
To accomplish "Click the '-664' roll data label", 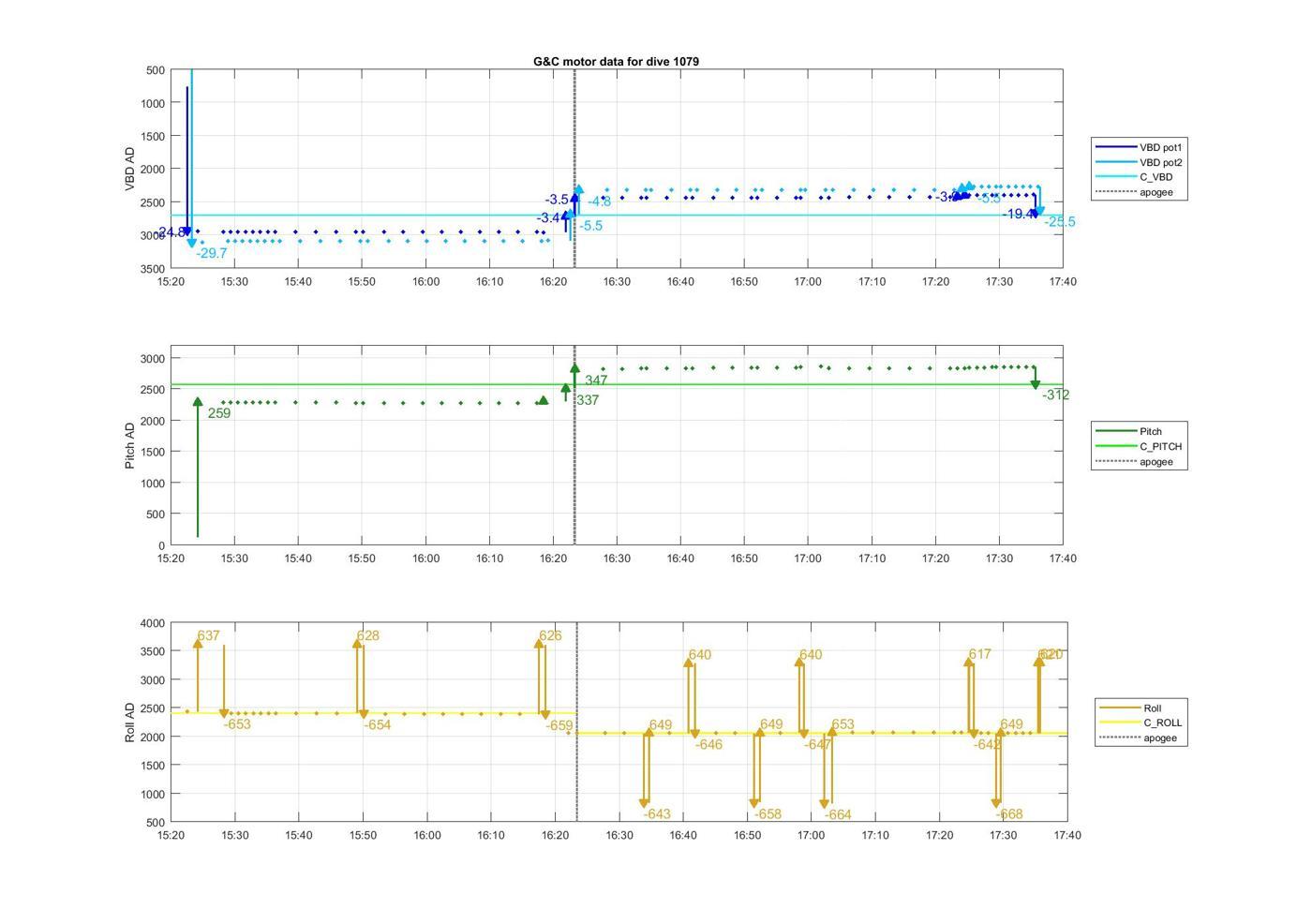I will click(838, 815).
